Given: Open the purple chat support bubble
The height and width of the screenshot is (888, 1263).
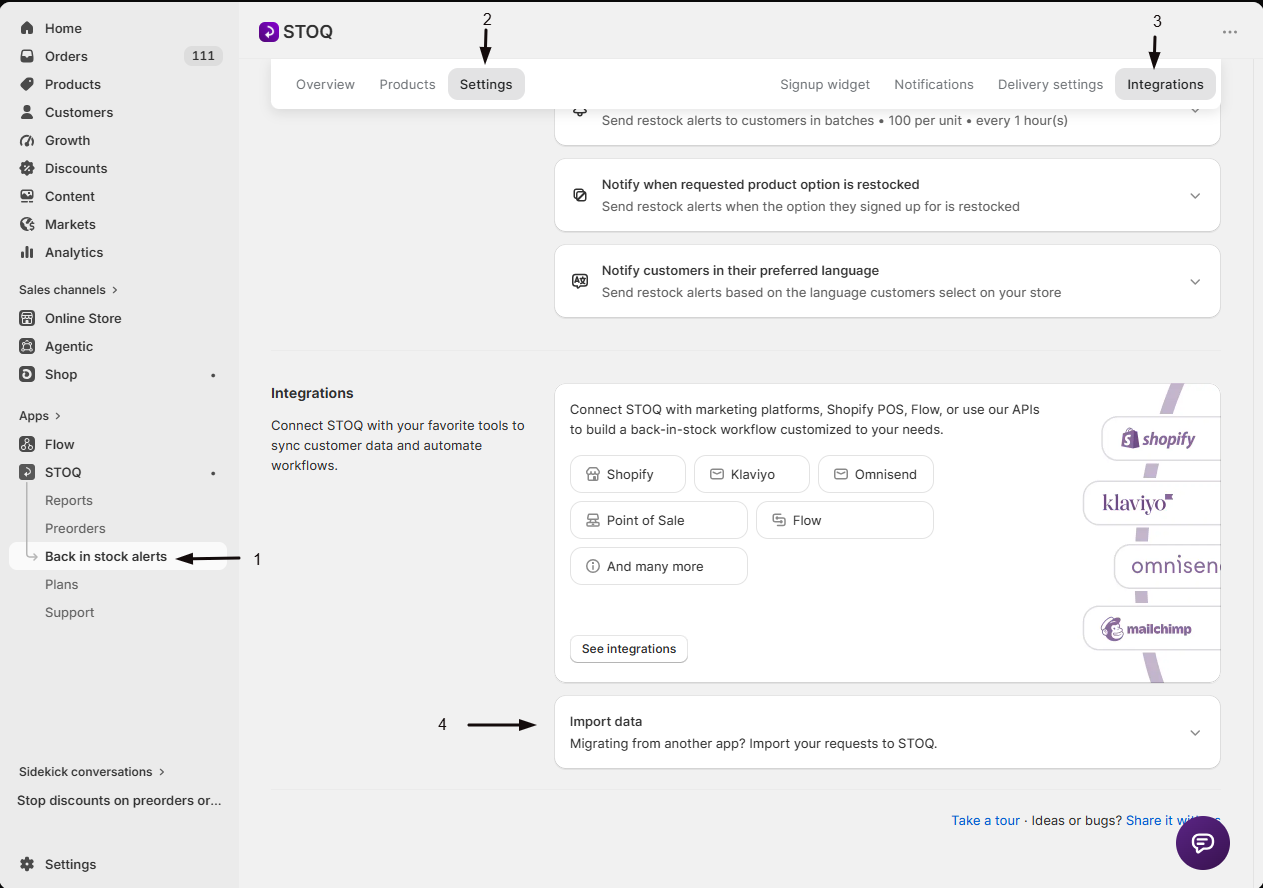Looking at the screenshot, I should pyautogui.click(x=1202, y=843).
